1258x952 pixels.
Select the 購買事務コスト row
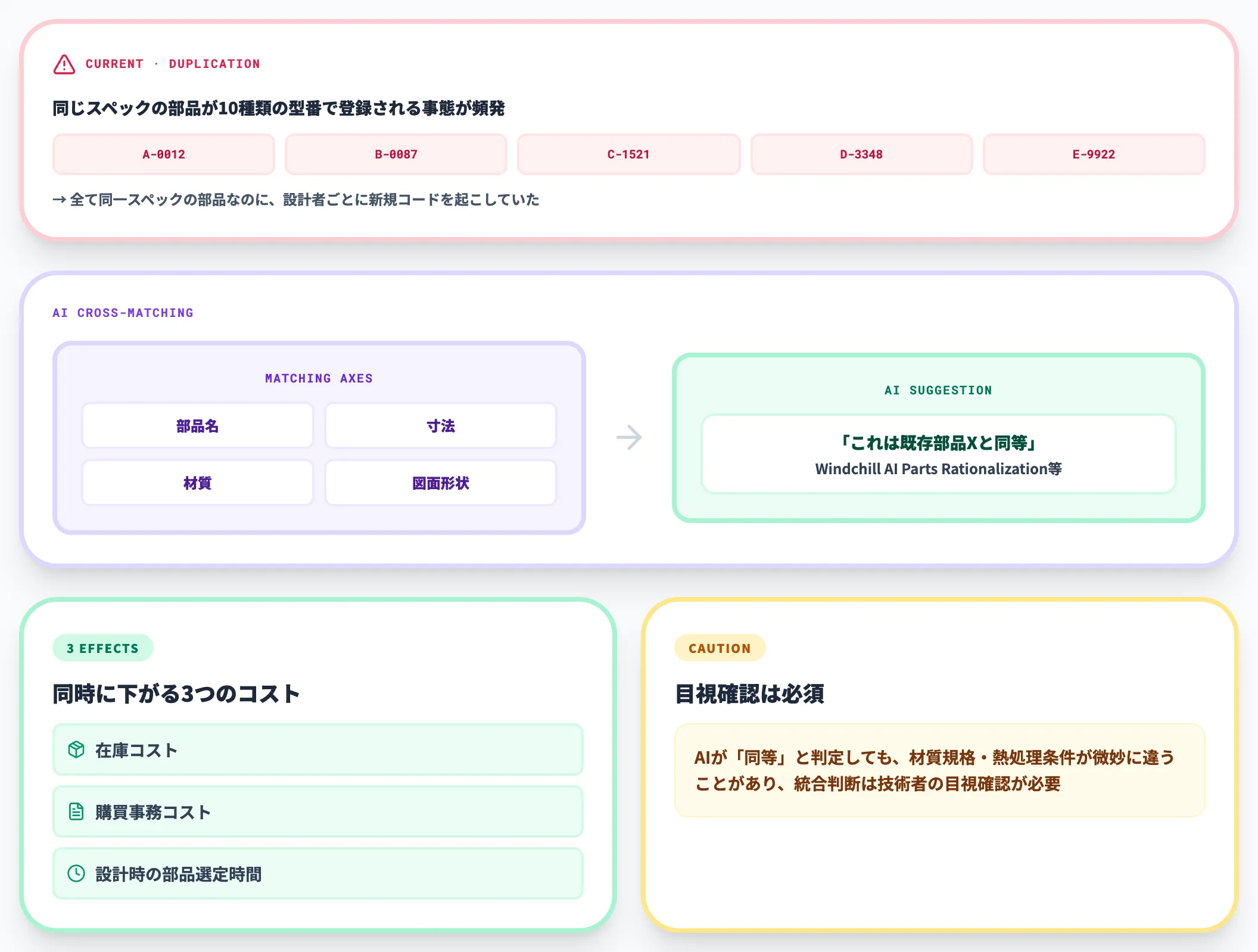click(318, 811)
